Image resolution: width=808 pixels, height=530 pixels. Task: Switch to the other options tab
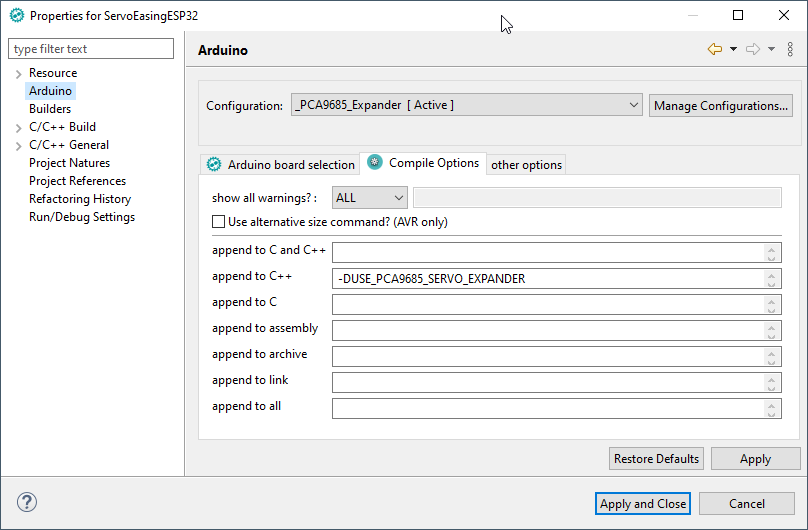coord(526,164)
